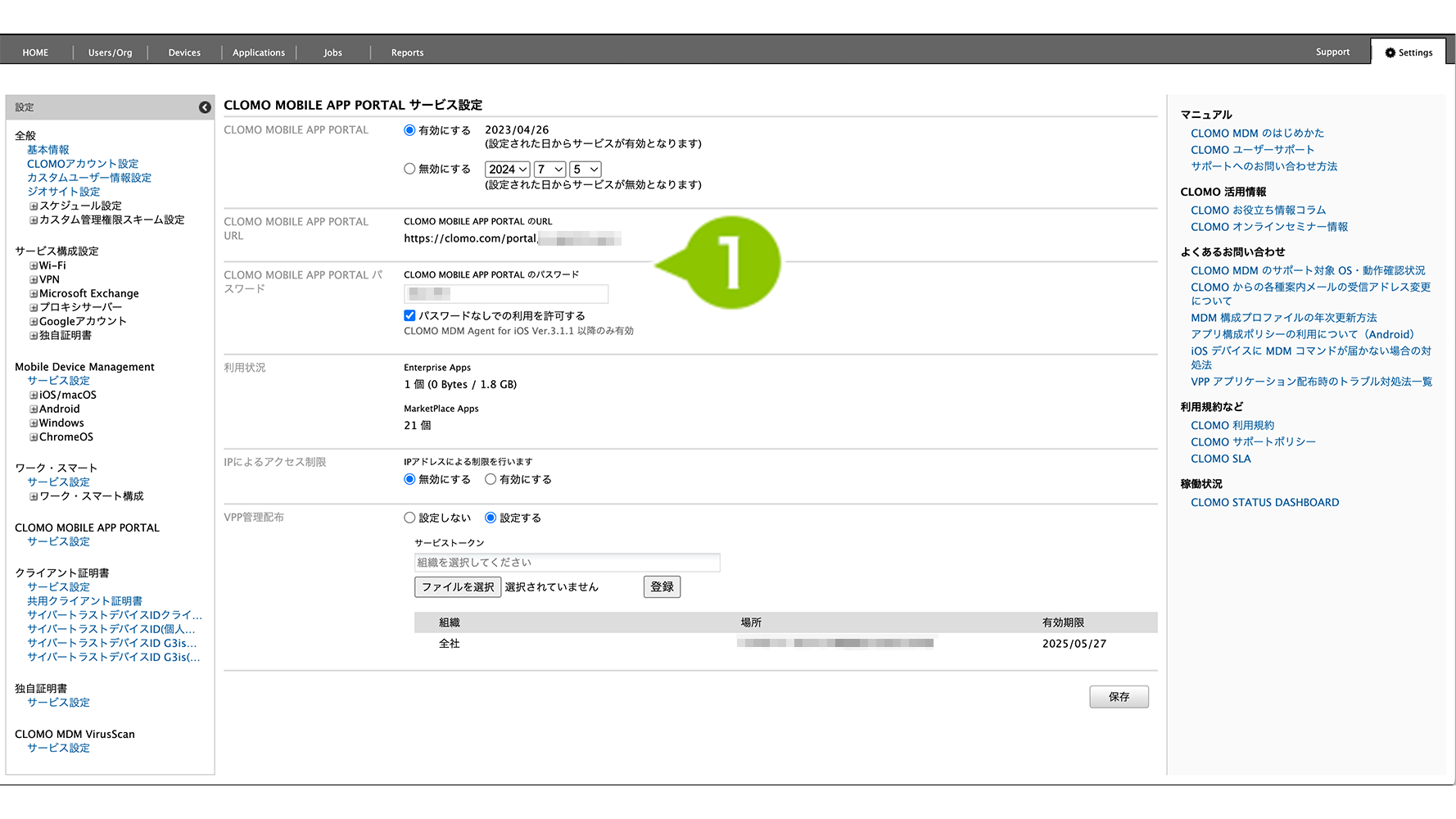Image resolution: width=1456 pixels, height=819 pixels.
Task: Uncheck パスワードなしでの利用を許可する checkbox
Action: pyautogui.click(x=409, y=315)
